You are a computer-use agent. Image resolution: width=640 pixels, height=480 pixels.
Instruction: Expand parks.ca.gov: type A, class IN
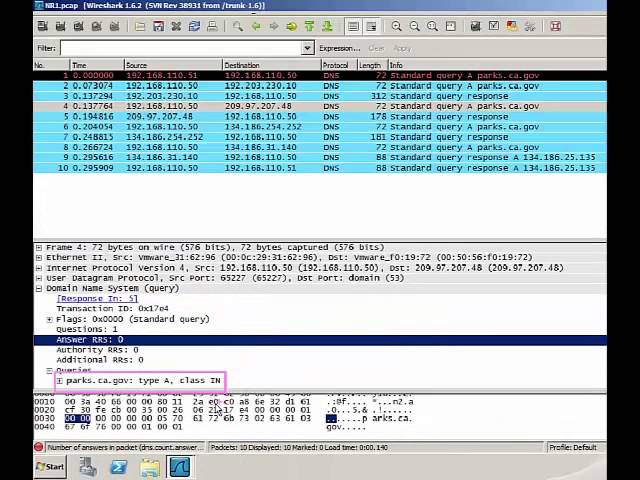coord(60,381)
